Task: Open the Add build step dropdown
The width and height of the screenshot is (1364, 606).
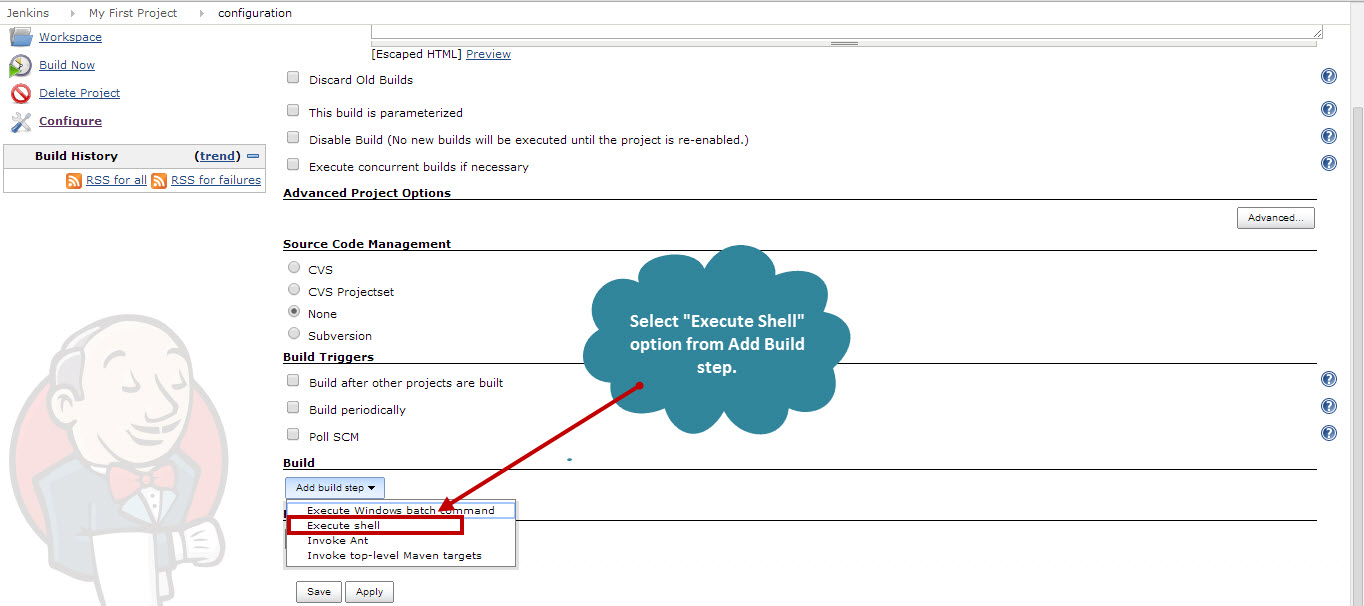Action: pyautogui.click(x=335, y=488)
